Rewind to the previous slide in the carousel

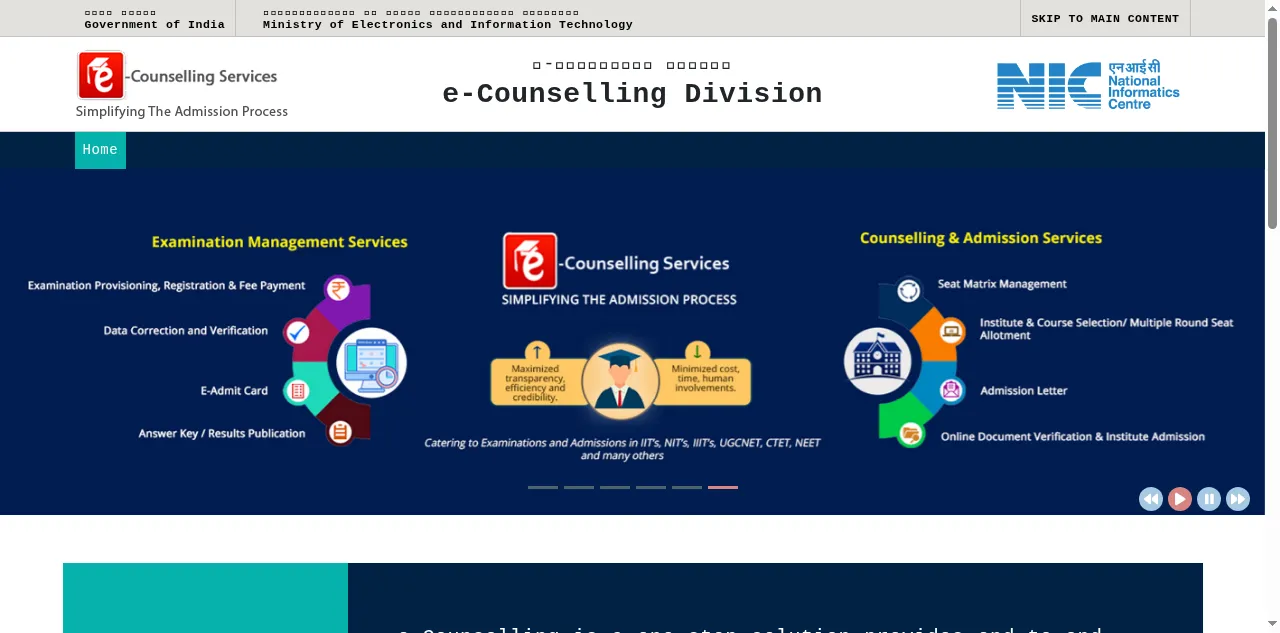pyautogui.click(x=1151, y=499)
